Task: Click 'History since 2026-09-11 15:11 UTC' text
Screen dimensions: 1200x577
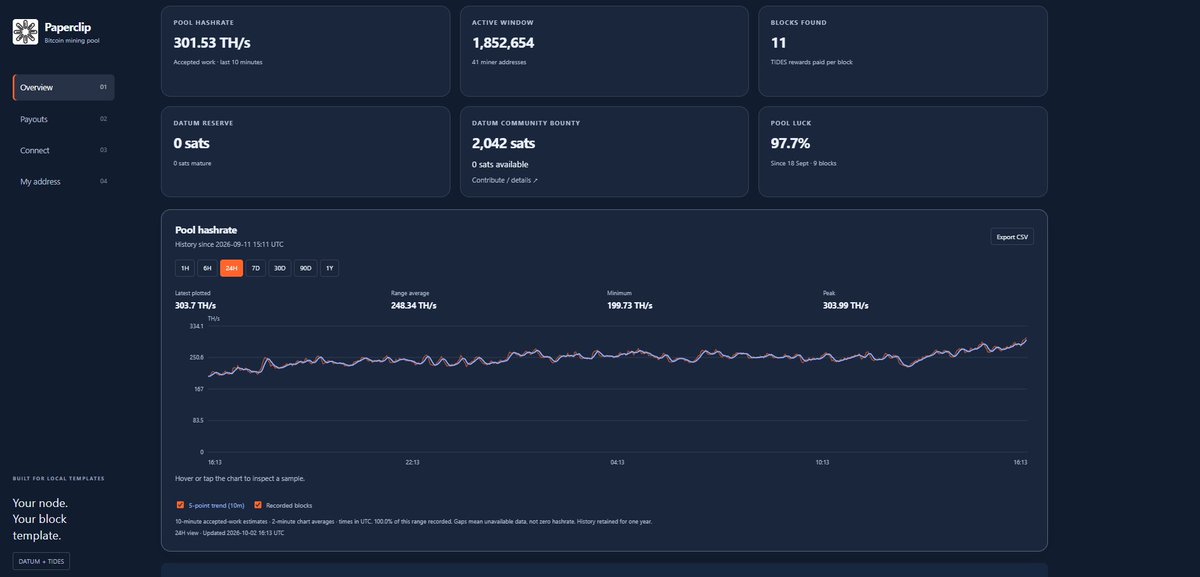Action: tap(229, 244)
